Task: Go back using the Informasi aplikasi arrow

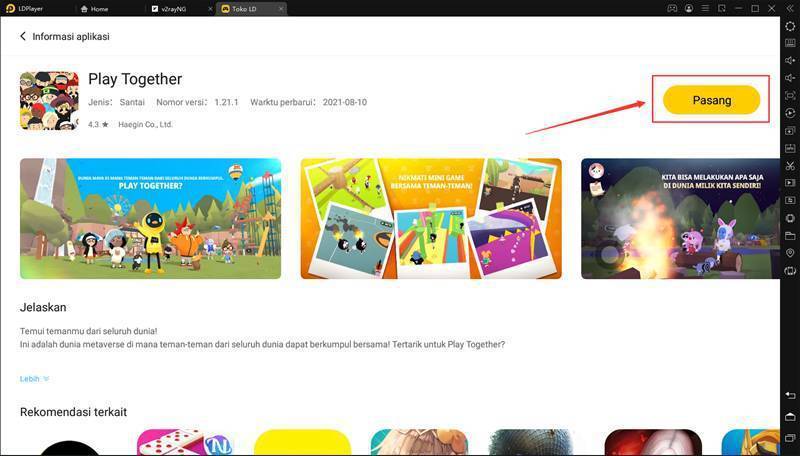Action: [x=22, y=36]
